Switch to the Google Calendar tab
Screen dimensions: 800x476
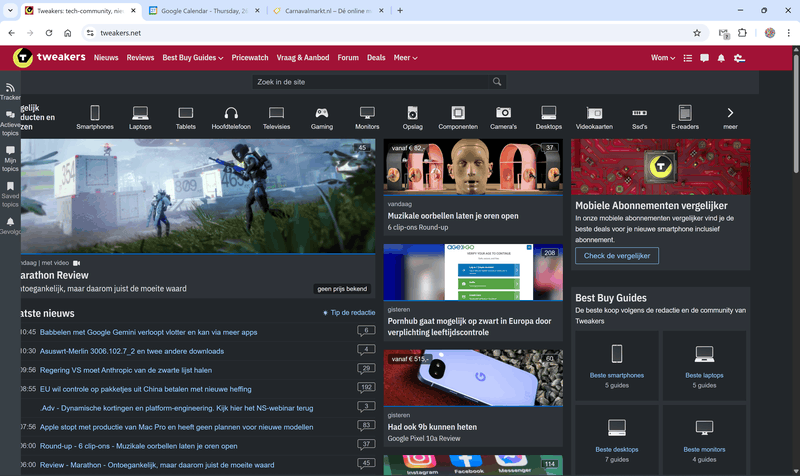(204, 11)
